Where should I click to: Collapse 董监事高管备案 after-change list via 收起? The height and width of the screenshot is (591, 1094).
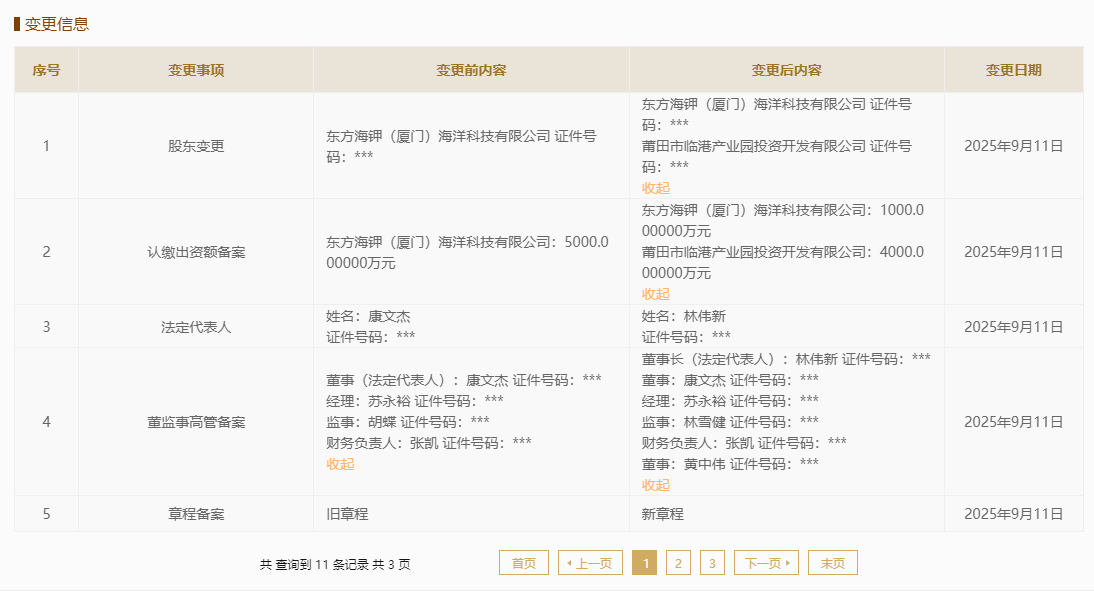pyautogui.click(x=655, y=485)
